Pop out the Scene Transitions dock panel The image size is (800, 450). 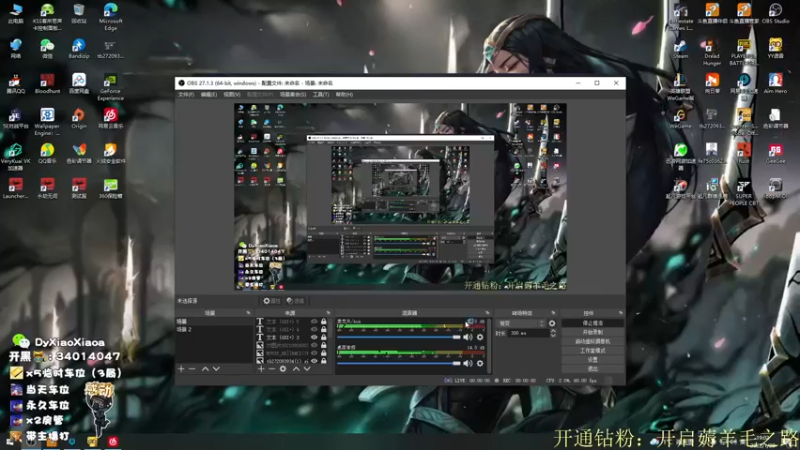point(553,313)
